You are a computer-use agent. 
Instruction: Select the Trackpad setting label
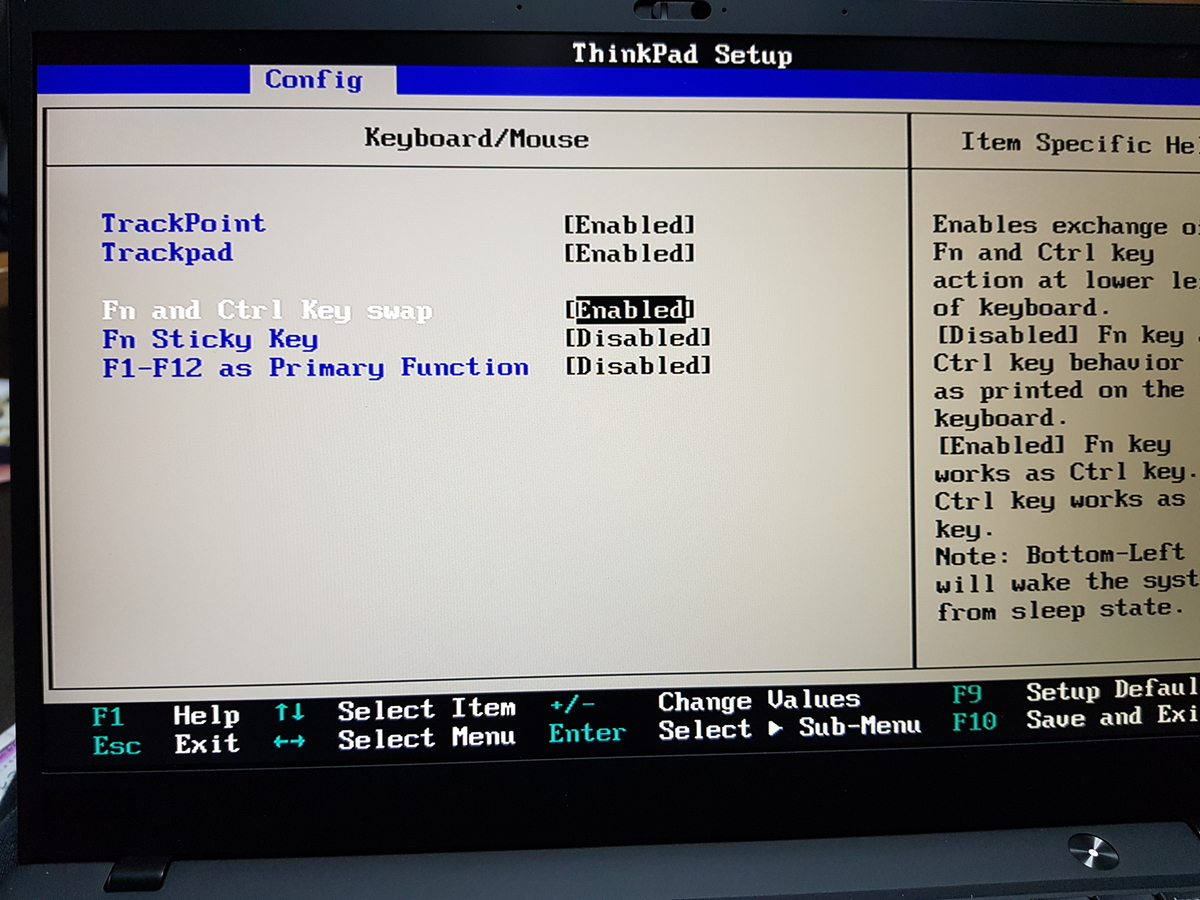167,252
